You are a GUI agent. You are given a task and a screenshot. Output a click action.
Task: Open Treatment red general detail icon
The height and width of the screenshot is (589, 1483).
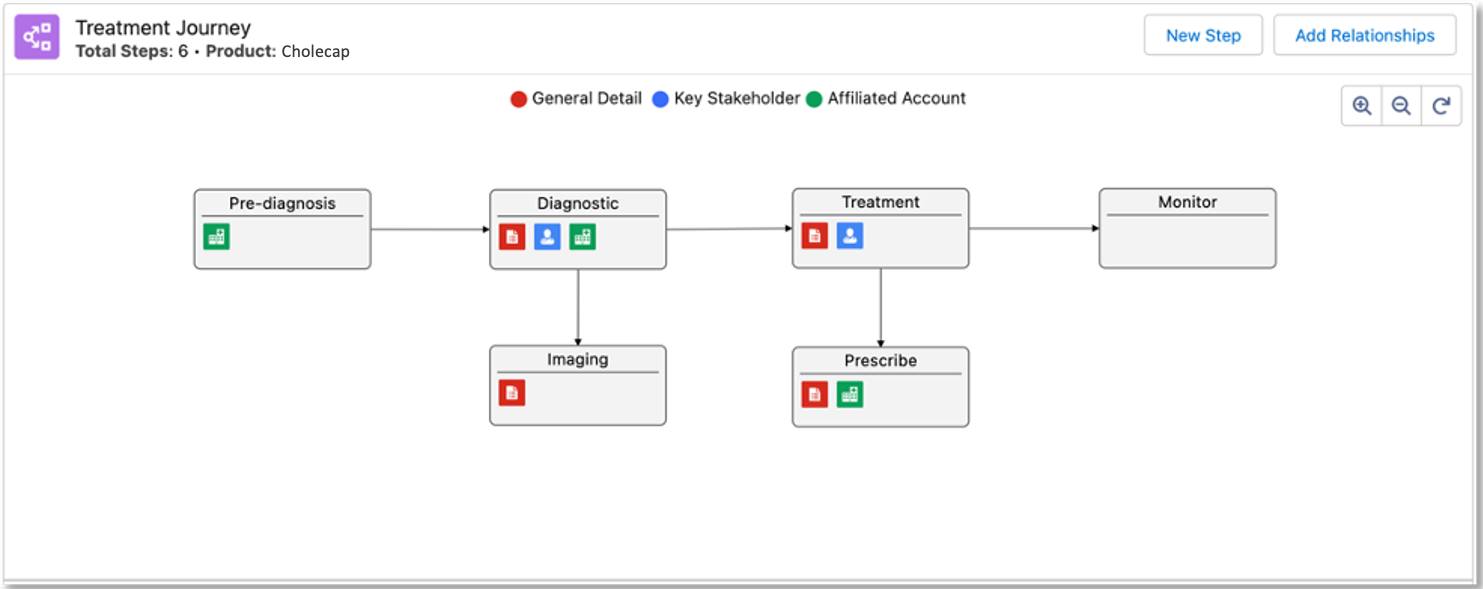(815, 236)
